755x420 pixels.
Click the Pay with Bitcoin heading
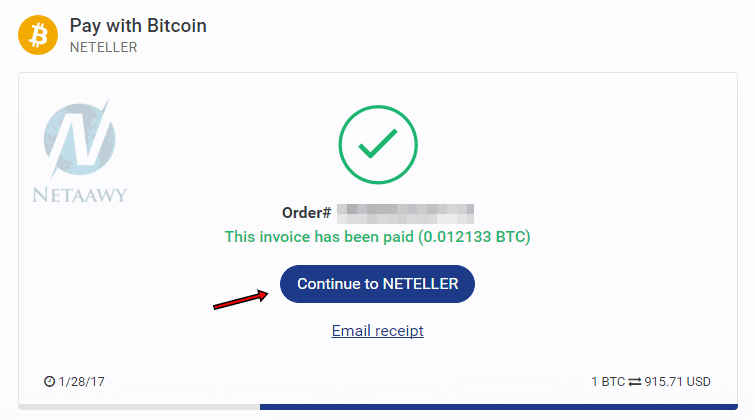point(138,26)
